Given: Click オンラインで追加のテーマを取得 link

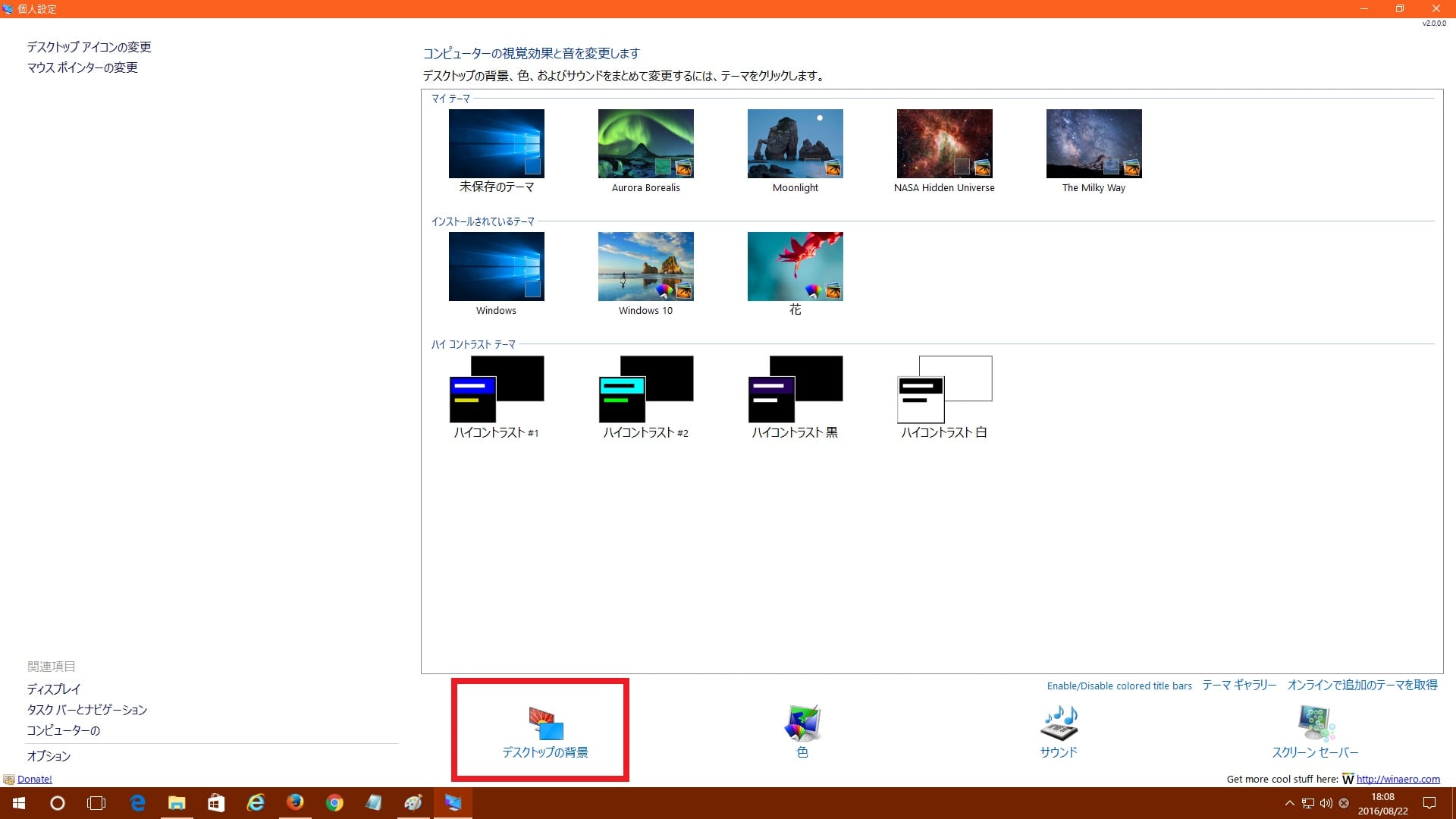Looking at the screenshot, I should click(1362, 685).
